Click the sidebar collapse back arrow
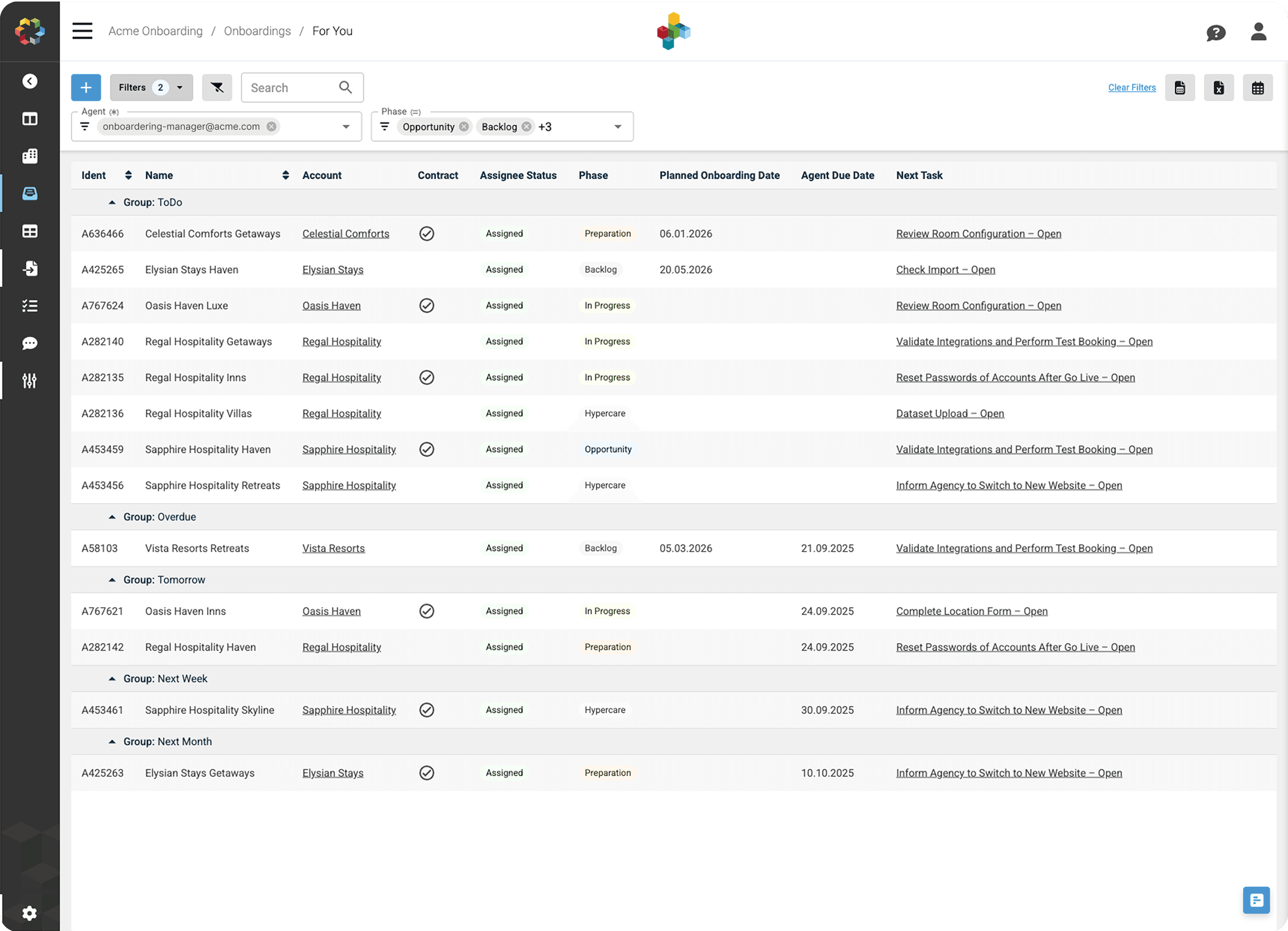Image resolution: width=1288 pixels, height=931 pixels. pos(30,81)
